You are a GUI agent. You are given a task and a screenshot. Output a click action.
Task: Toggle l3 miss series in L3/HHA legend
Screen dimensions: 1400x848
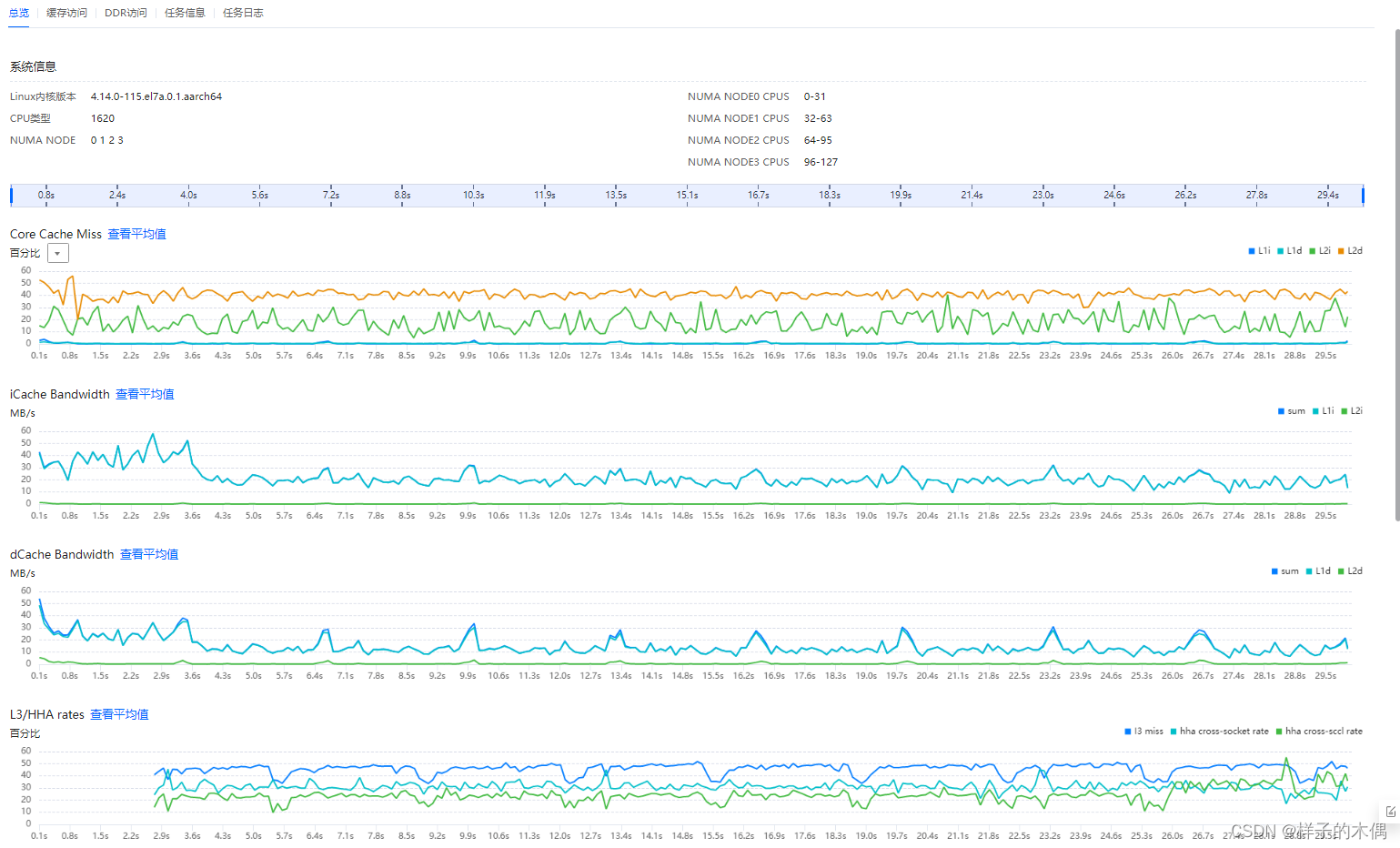[1143, 732]
